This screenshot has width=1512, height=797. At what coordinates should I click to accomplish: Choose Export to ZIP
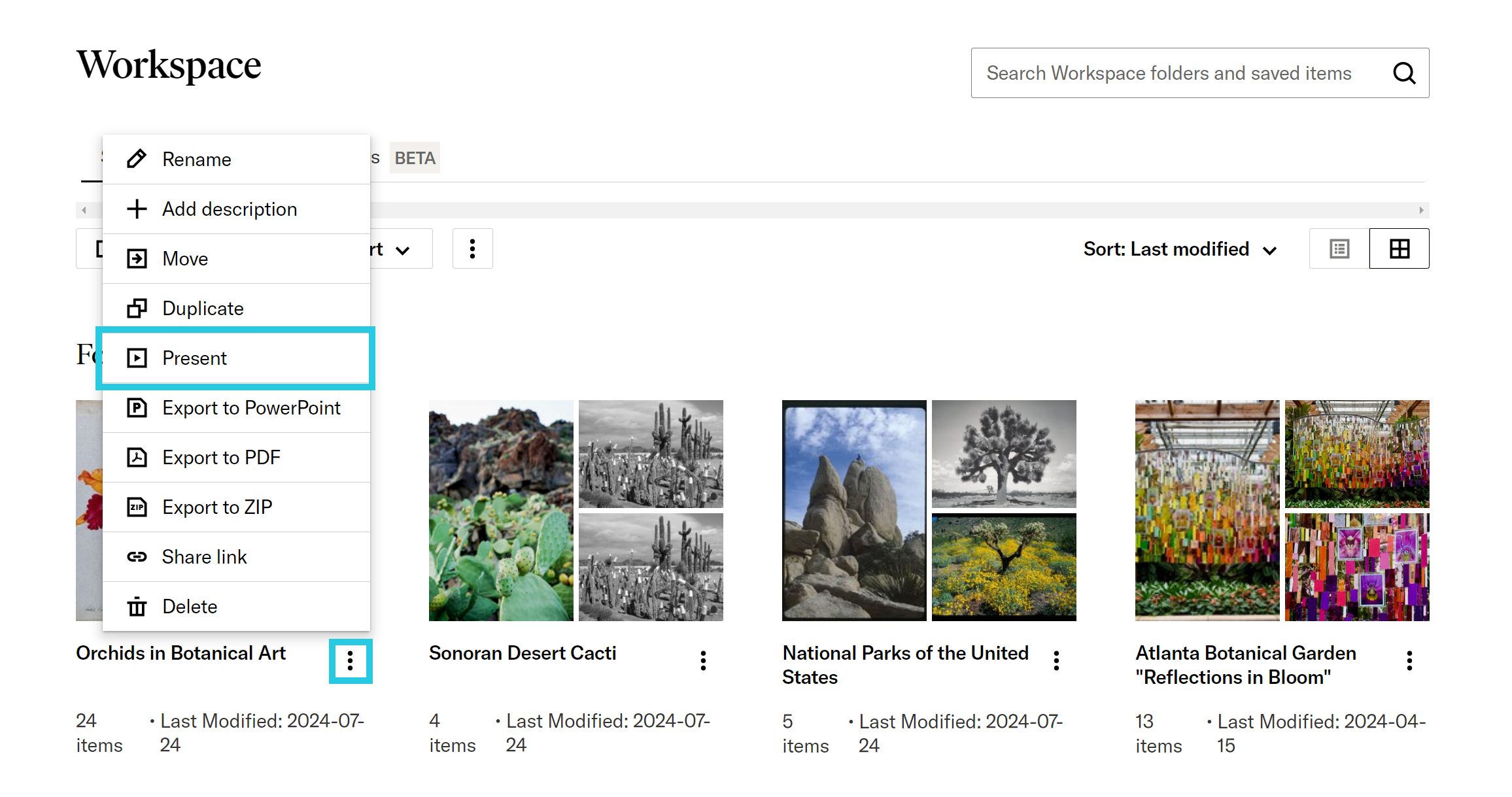236,507
